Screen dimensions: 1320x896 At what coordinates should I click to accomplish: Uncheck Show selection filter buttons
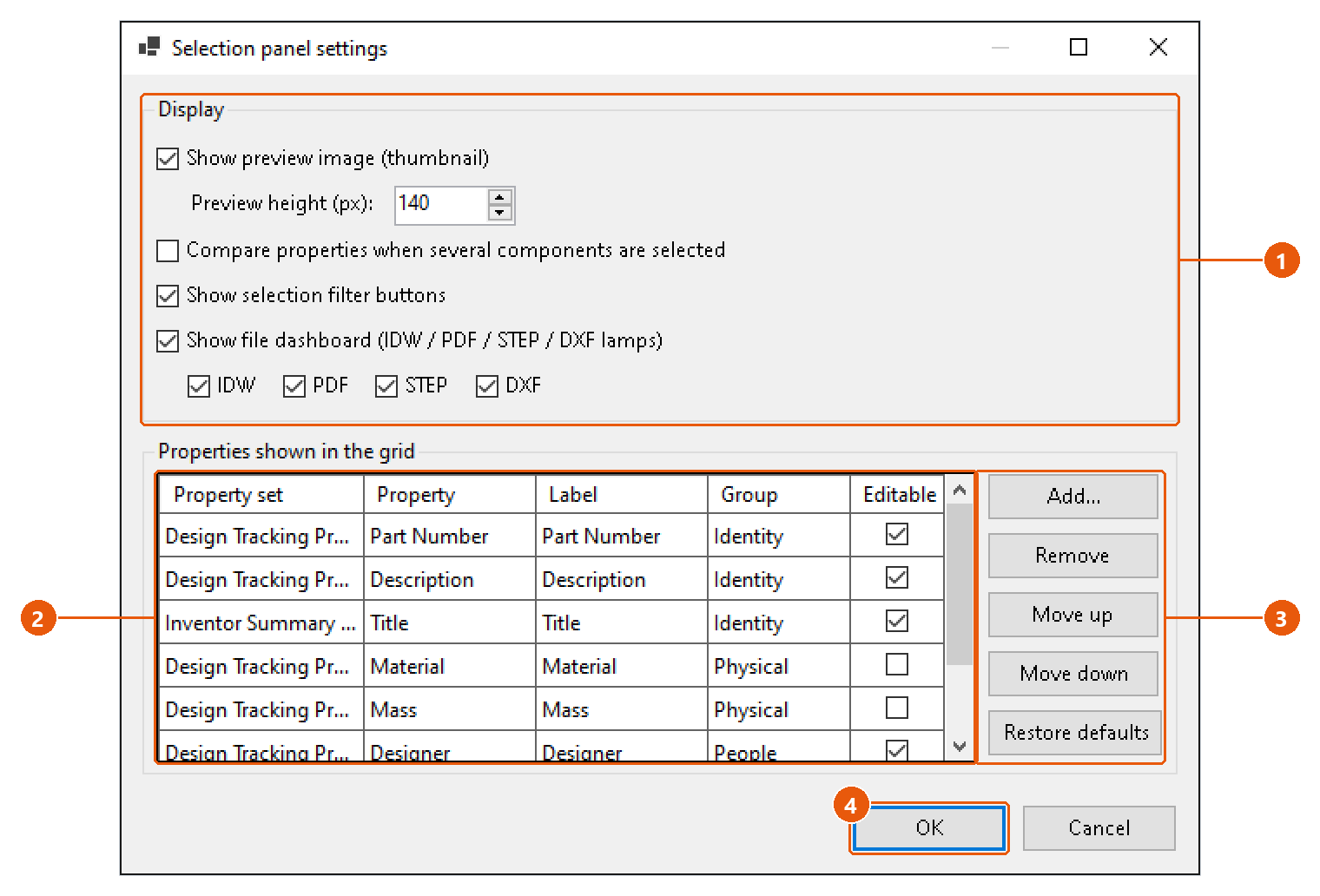click(168, 296)
